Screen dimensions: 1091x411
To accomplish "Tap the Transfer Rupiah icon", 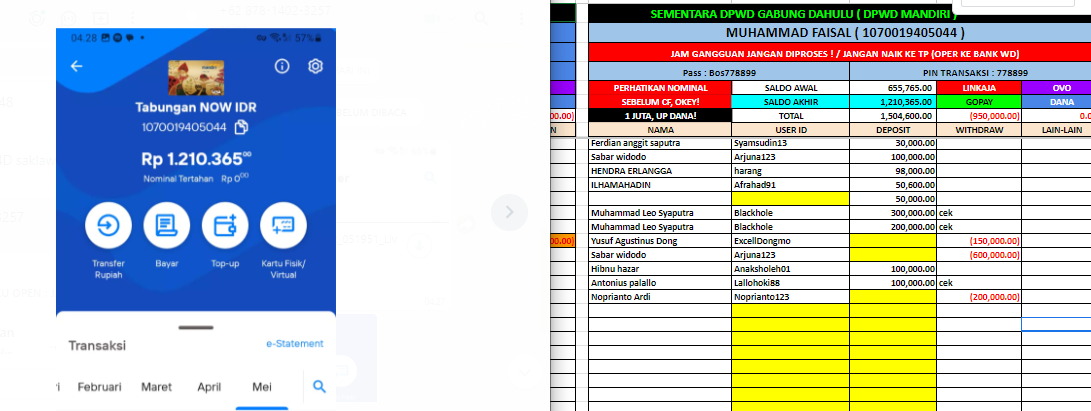I will [x=108, y=225].
